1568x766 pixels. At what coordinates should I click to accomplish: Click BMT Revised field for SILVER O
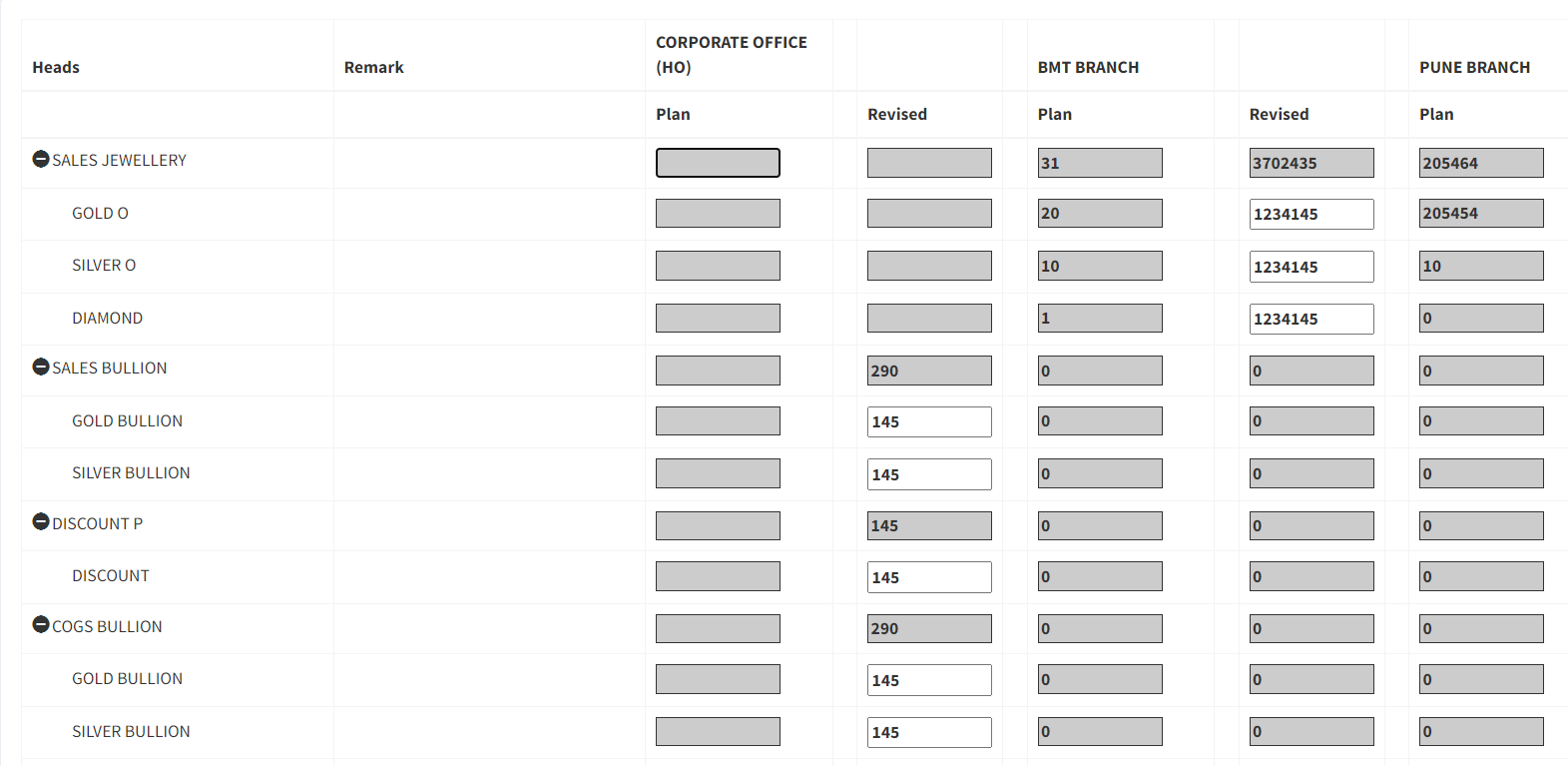[x=1311, y=267]
